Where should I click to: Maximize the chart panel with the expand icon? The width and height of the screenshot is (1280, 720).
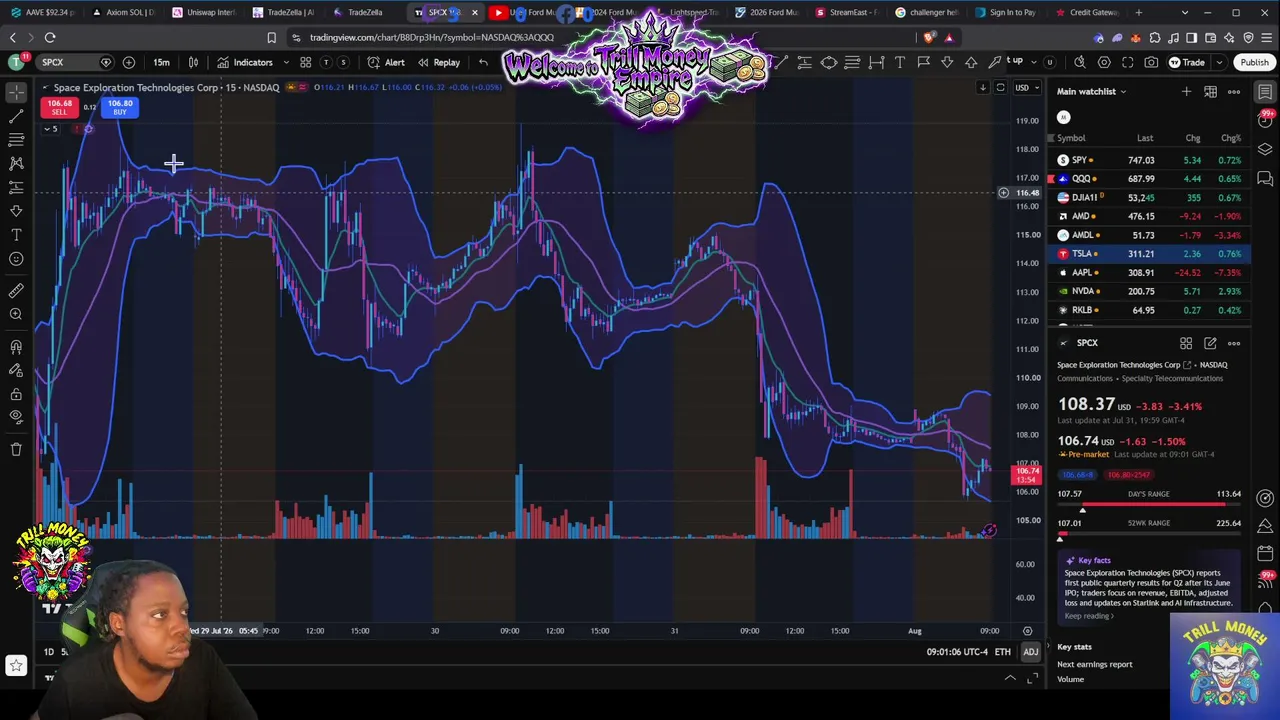(1032, 678)
